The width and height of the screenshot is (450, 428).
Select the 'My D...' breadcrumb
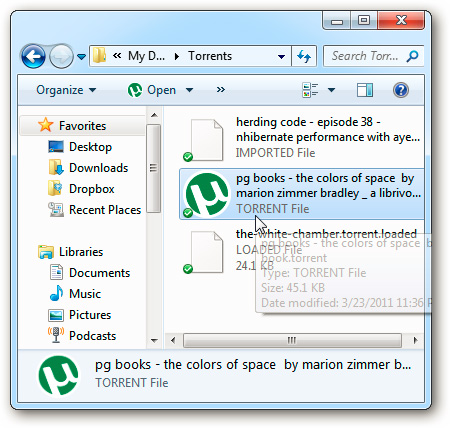pos(146,56)
